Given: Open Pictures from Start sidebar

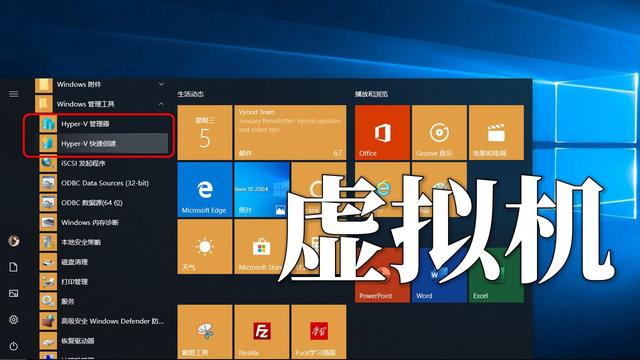Looking at the screenshot, I should [13, 293].
